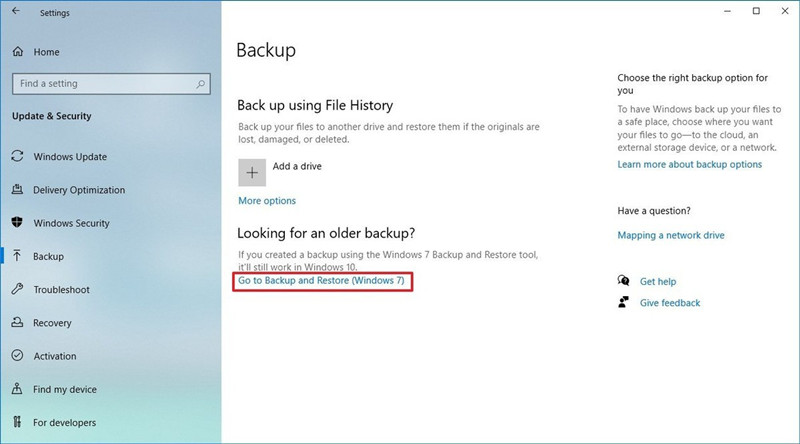Click the Windows Update sync icon
The width and height of the screenshot is (800, 444).
click(17, 157)
